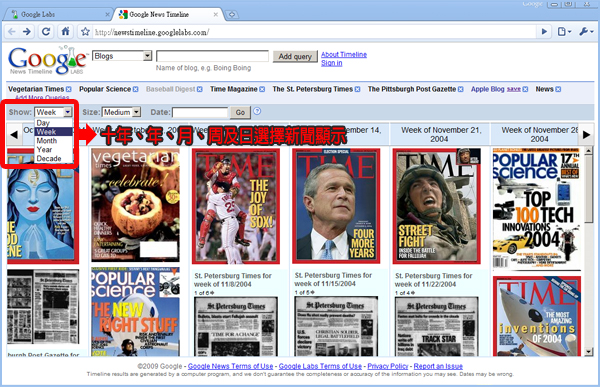Choose Decade in the Show list

[53, 158]
